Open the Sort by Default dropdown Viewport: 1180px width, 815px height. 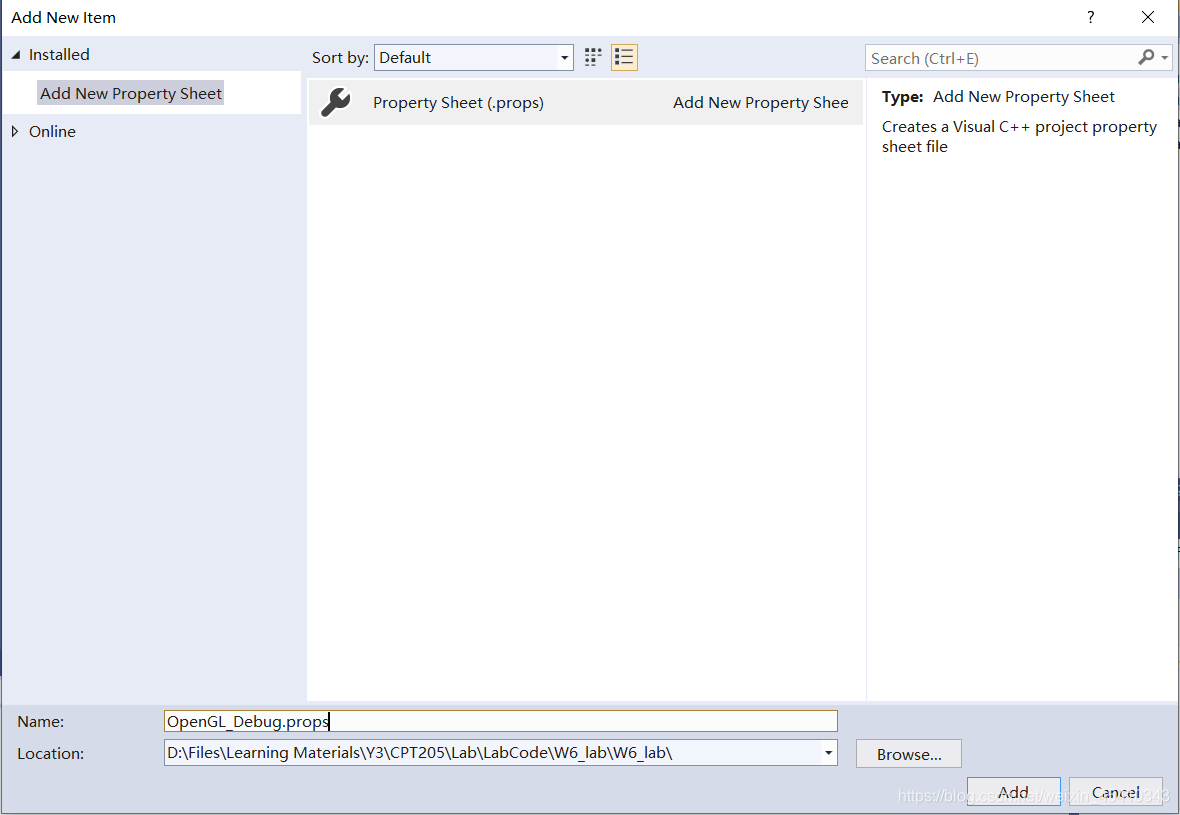[473, 57]
